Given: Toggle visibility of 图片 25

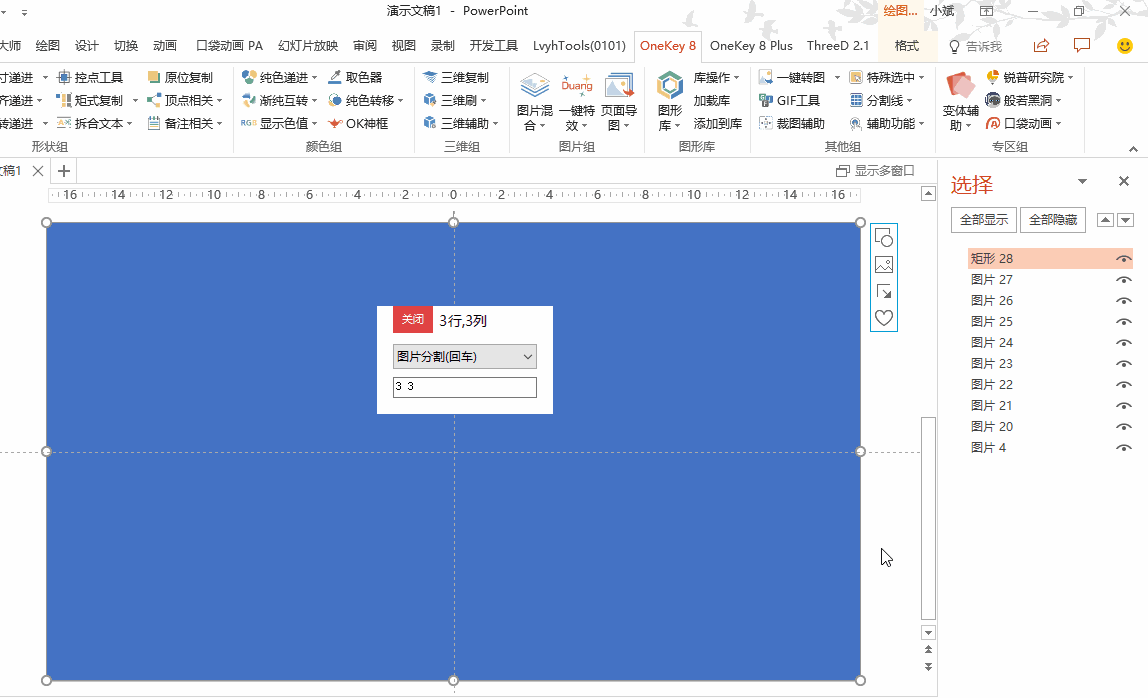Looking at the screenshot, I should [1123, 322].
